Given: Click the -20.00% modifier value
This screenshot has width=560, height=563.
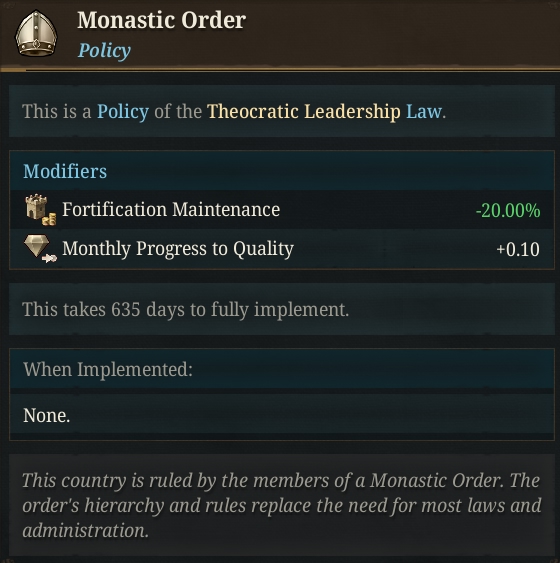Looking at the screenshot, I should click(508, 210).
